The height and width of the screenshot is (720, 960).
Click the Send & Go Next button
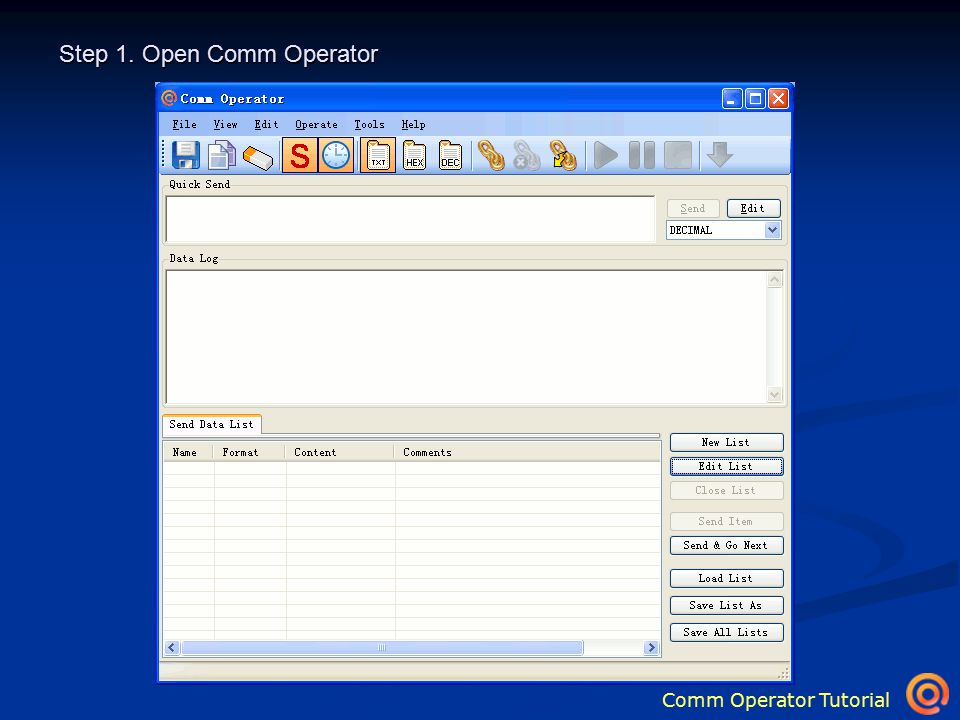[726, 545]
